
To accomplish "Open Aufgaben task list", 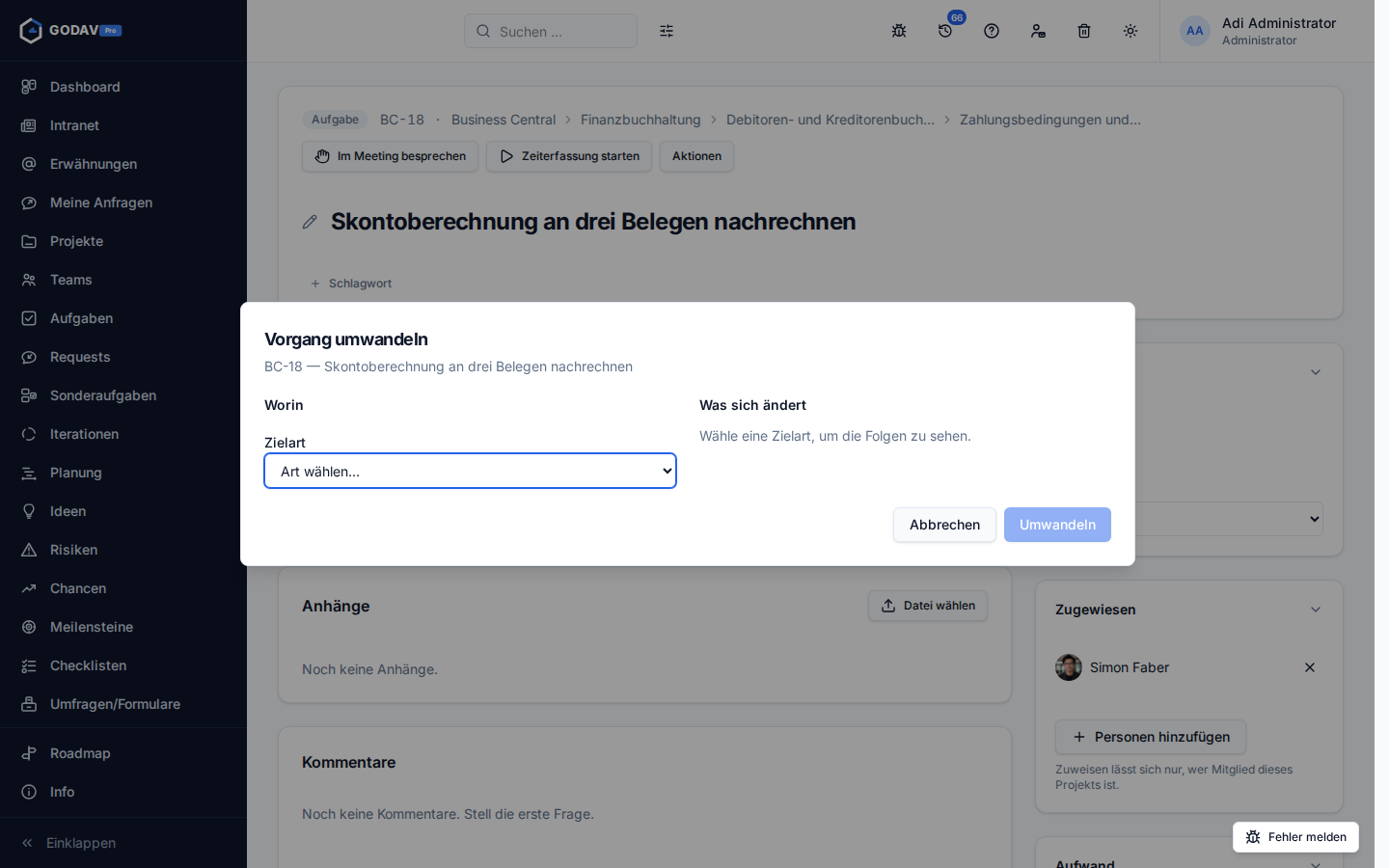I will click(123, 318).
